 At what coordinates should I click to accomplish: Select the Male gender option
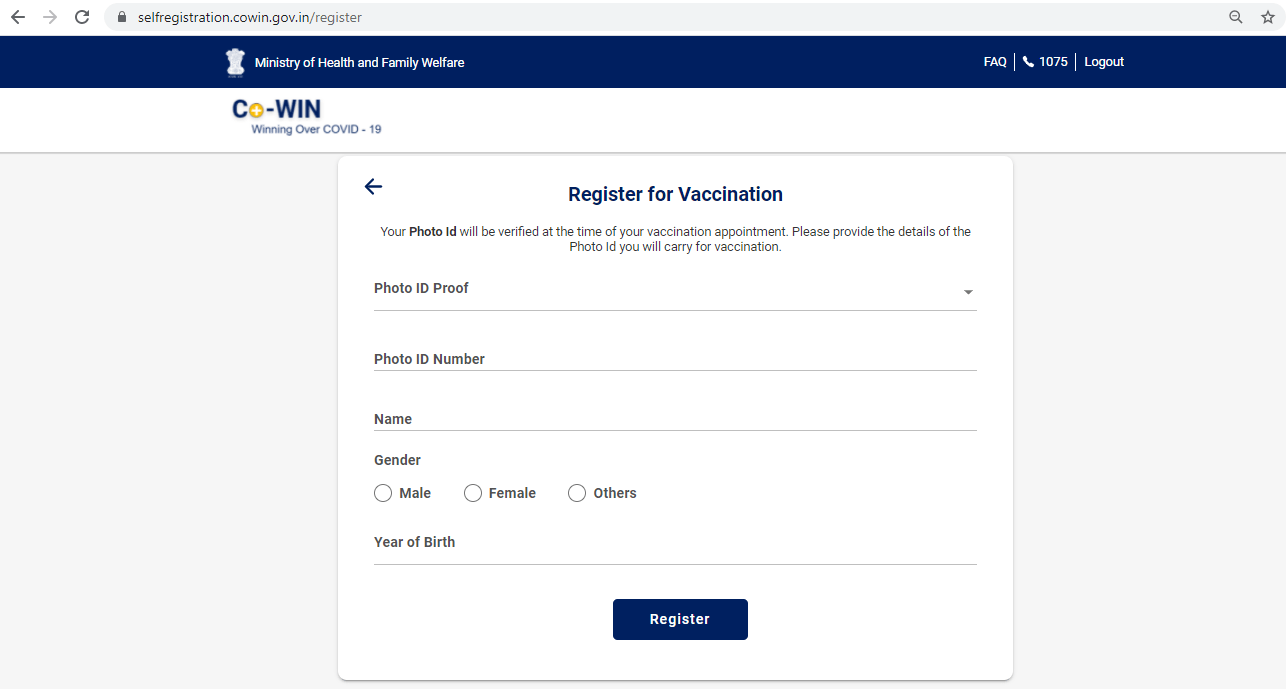(383, 493)
